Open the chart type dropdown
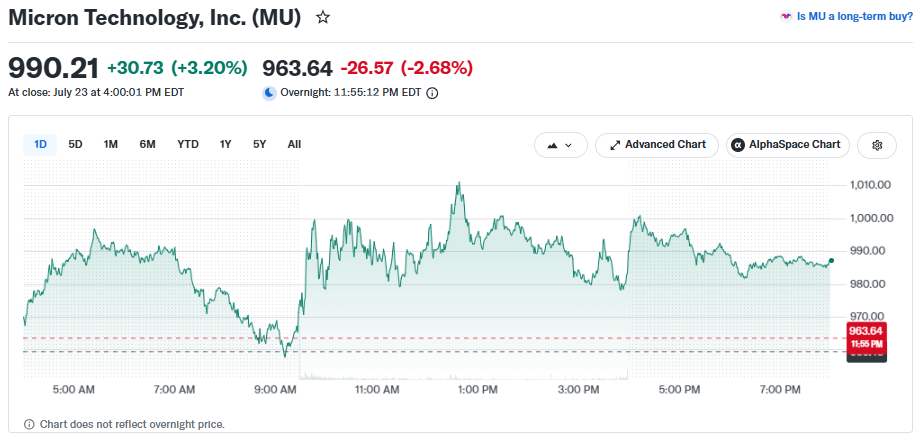 point(560,145)
